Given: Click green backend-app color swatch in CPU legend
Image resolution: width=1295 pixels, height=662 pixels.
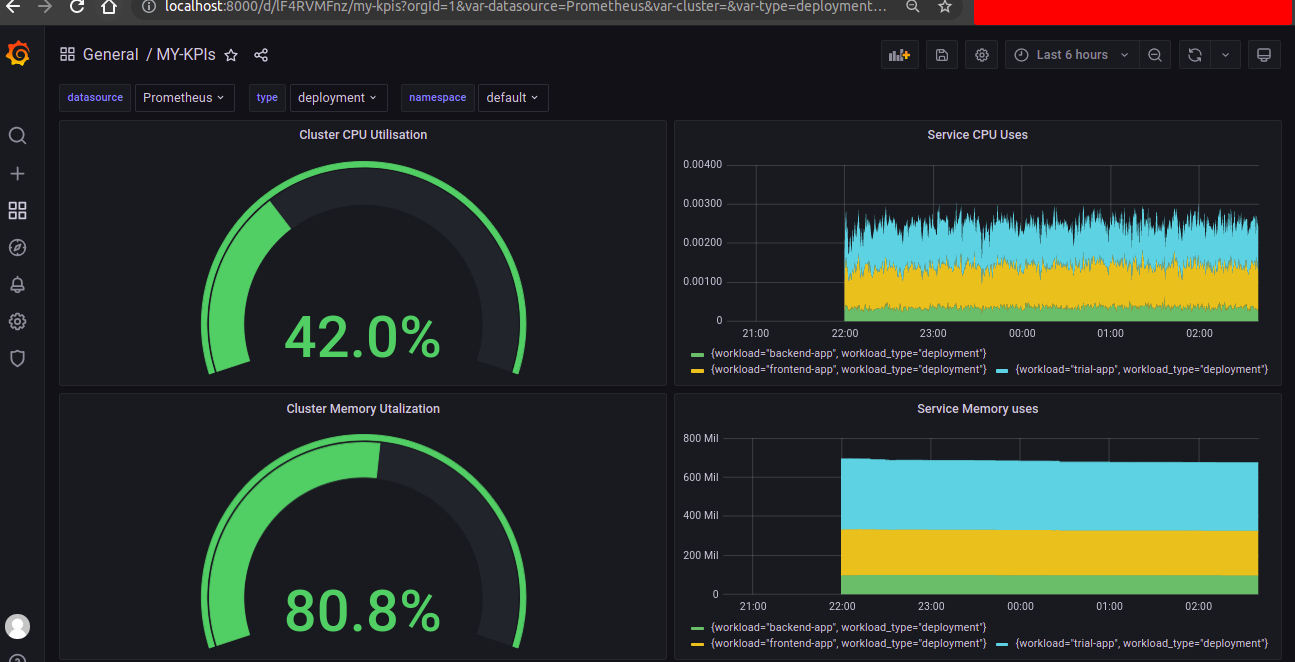Looking at the screenshot, I should coord(697,354).
